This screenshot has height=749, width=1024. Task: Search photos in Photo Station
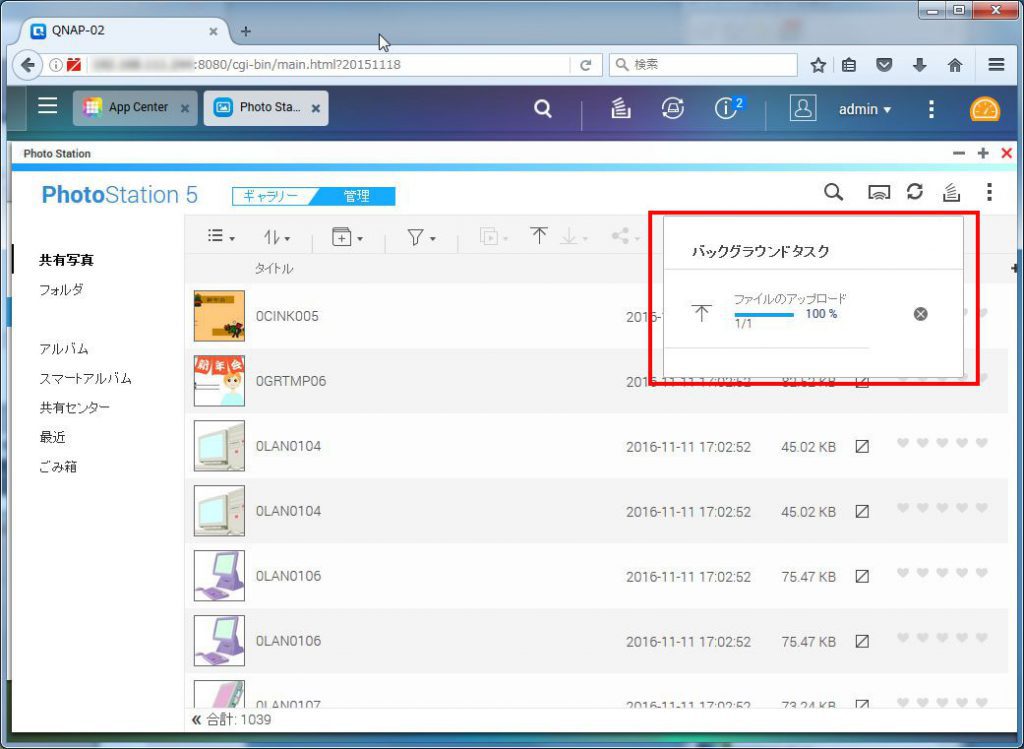click(833, 192)
